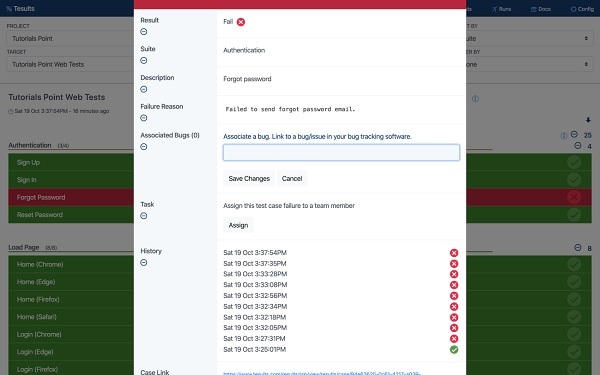This screenshot has width=600, height=375.
Task: Open the Config menu in the header
Action: tap(582, 9)
